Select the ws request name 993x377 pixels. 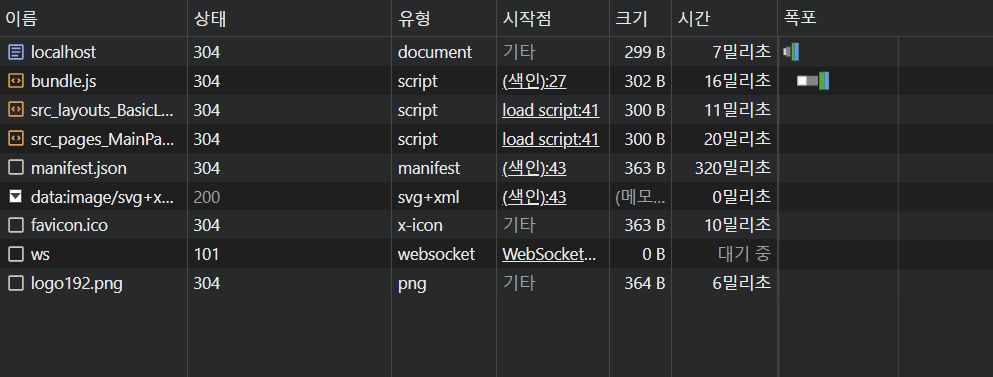click(x=41, y=254)
